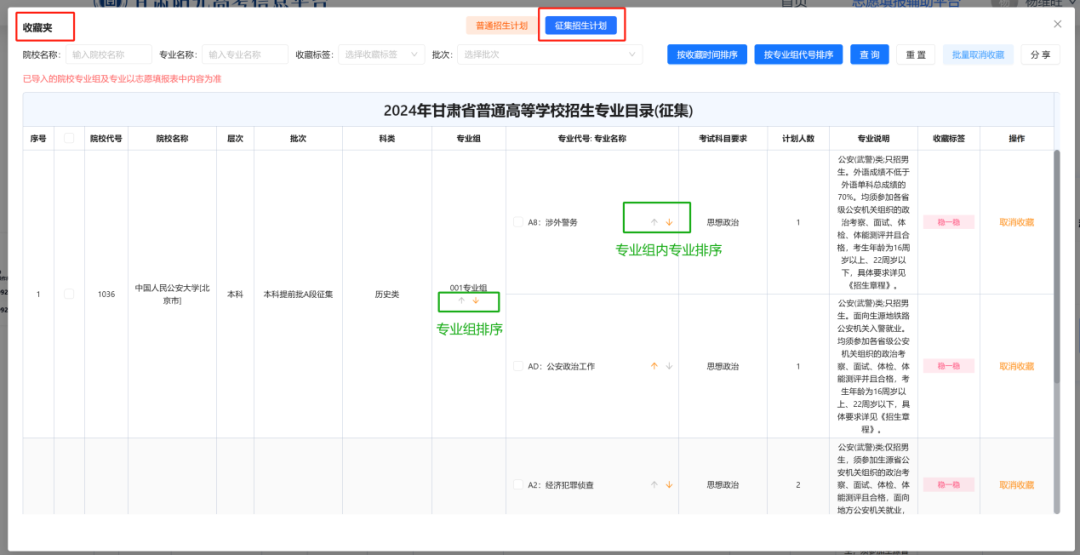The width and height of the screenshot is (1080, 555).
Task: Click 取消收藏 for A8 涉外警务 row
Action: [1017, 222]
